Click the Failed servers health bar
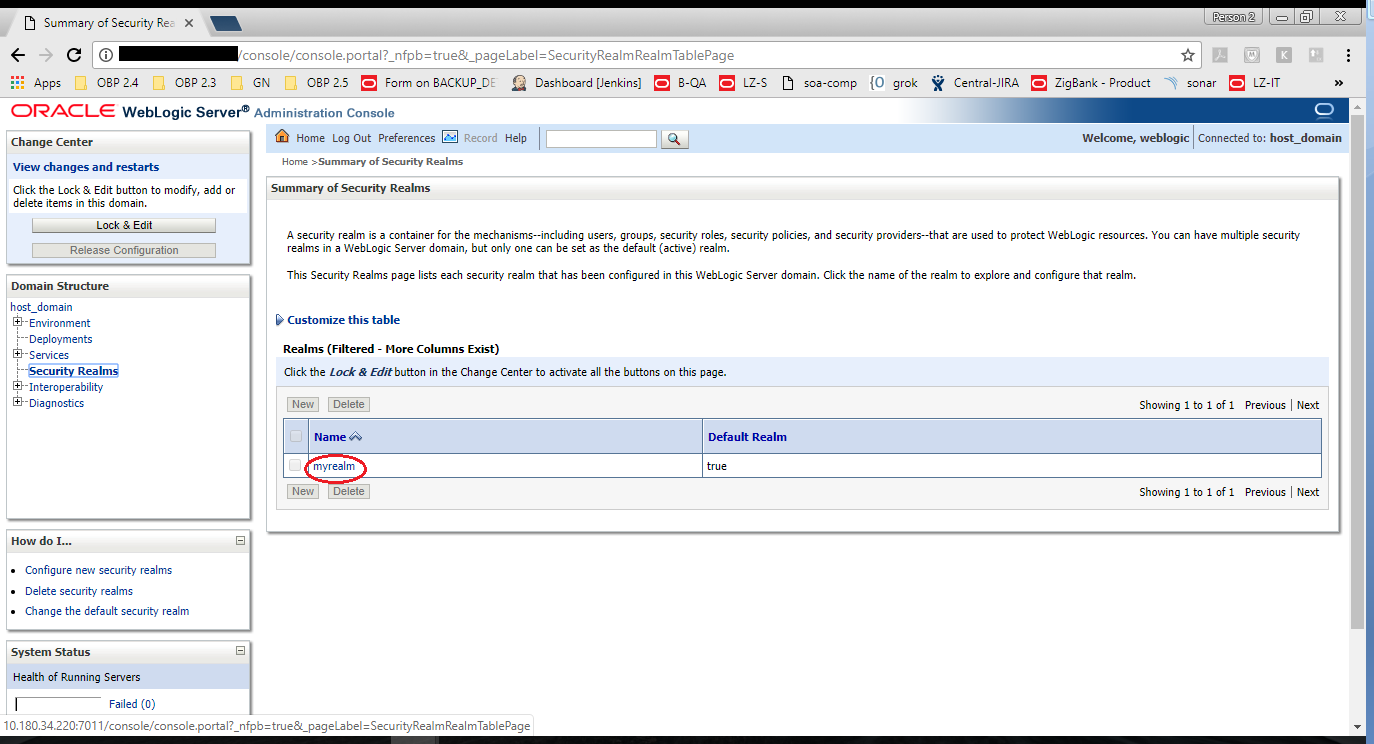 click(x=58, y=704)
